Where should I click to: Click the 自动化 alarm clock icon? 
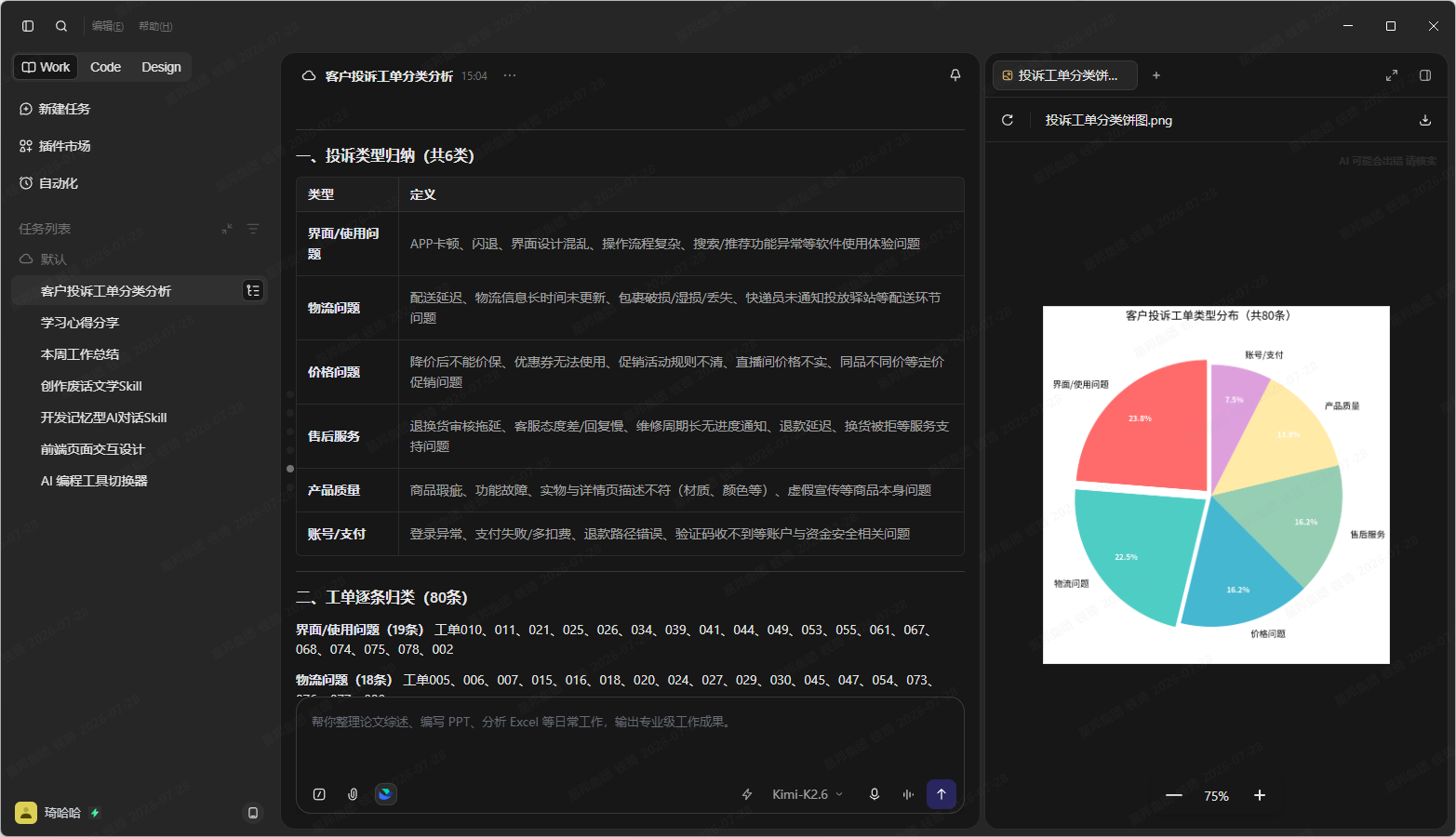[26, 183]
